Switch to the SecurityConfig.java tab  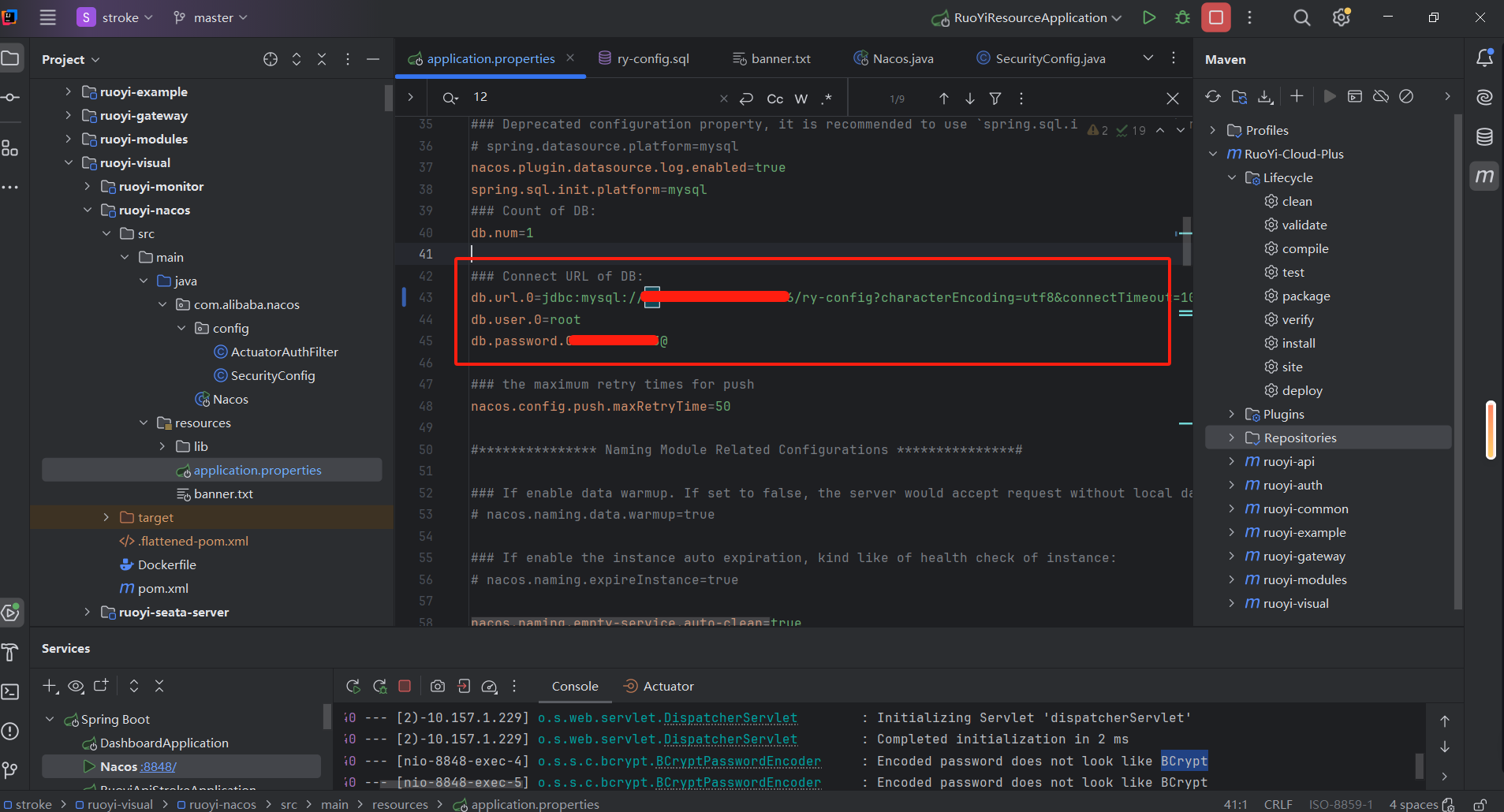tap(1041, 58)
